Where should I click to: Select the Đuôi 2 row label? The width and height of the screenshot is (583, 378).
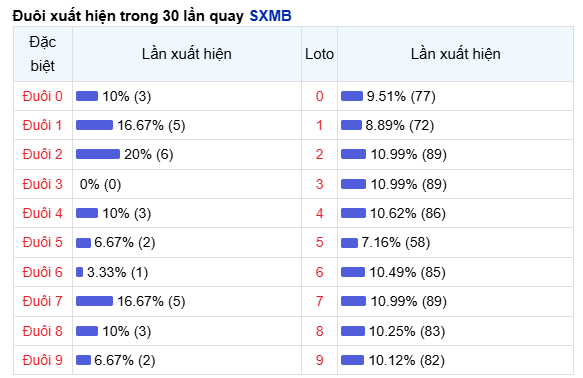42,154
